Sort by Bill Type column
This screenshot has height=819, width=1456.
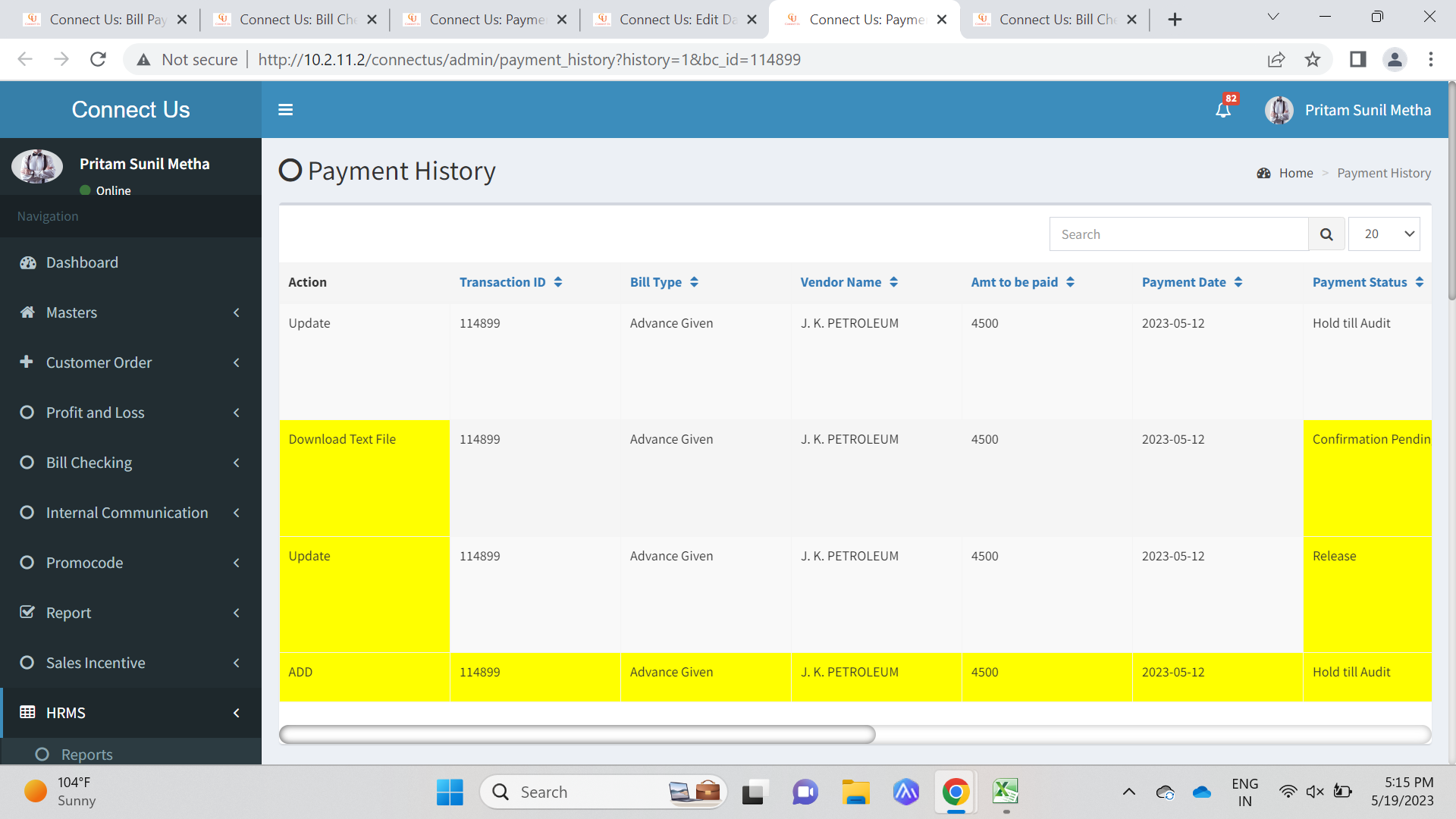tap(664, 282)
